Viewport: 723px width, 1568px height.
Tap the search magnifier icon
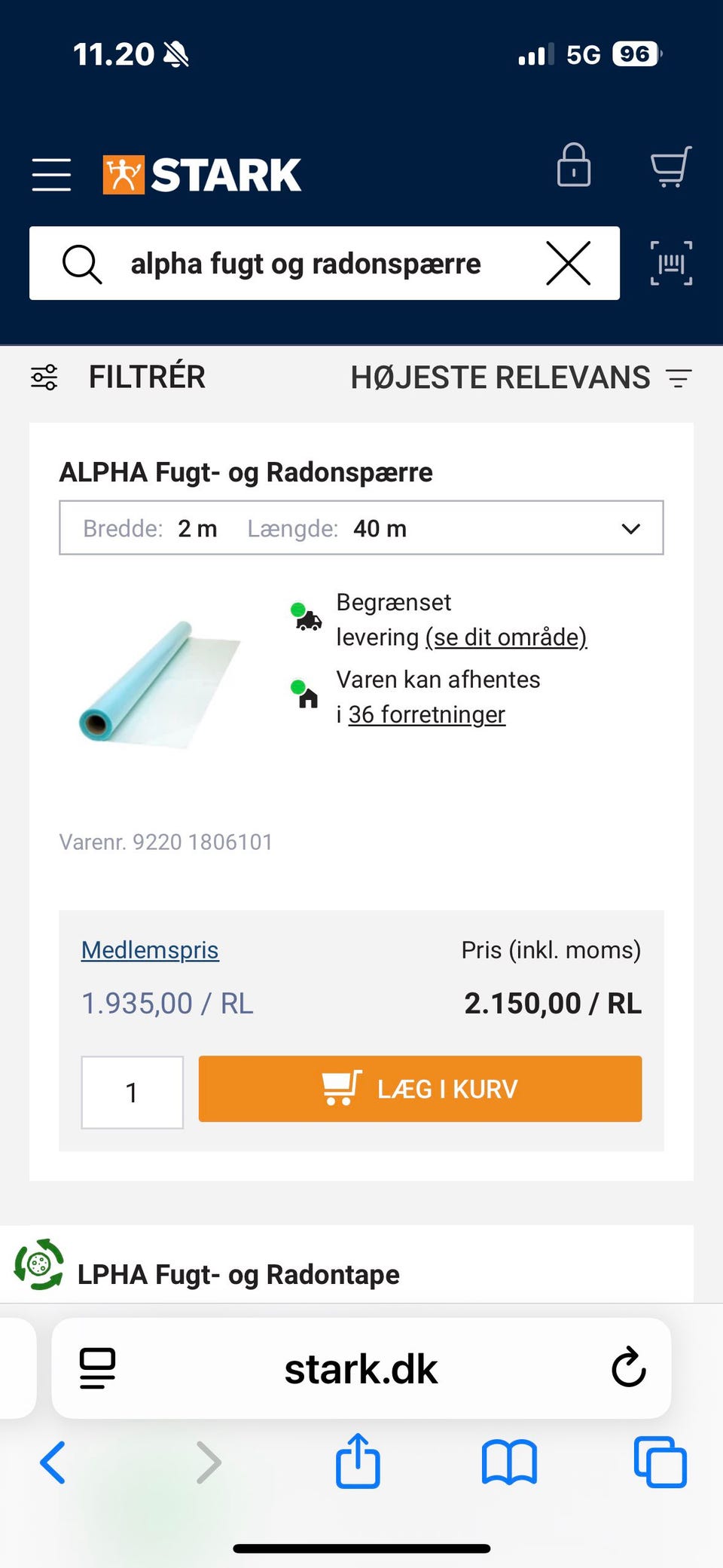[81, 264]
